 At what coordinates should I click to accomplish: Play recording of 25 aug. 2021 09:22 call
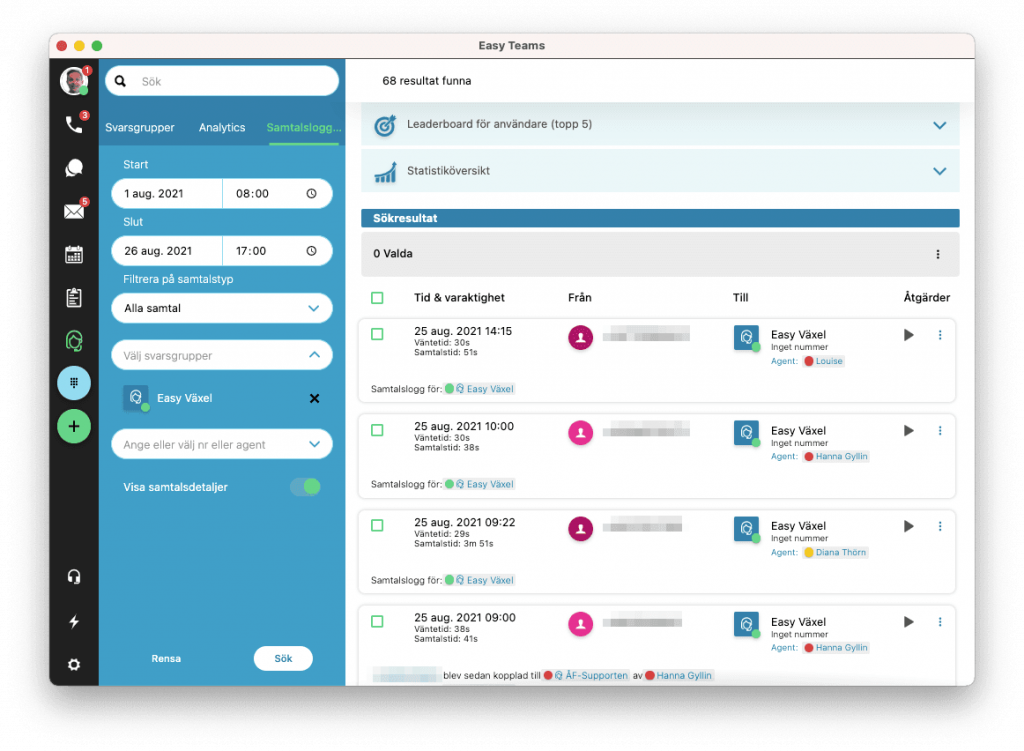click(908, 526)
